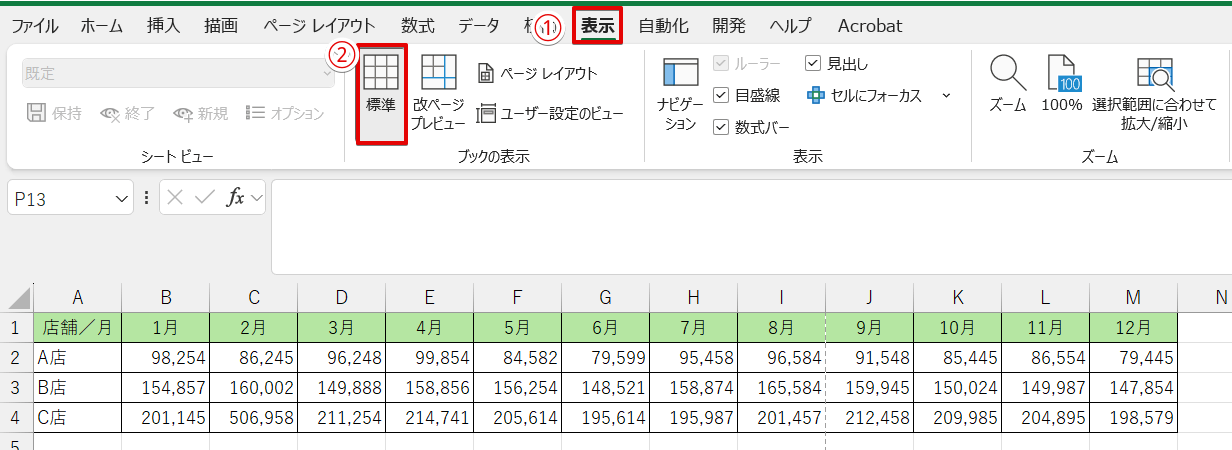Select the cell with value 98,254

(166, 357)
